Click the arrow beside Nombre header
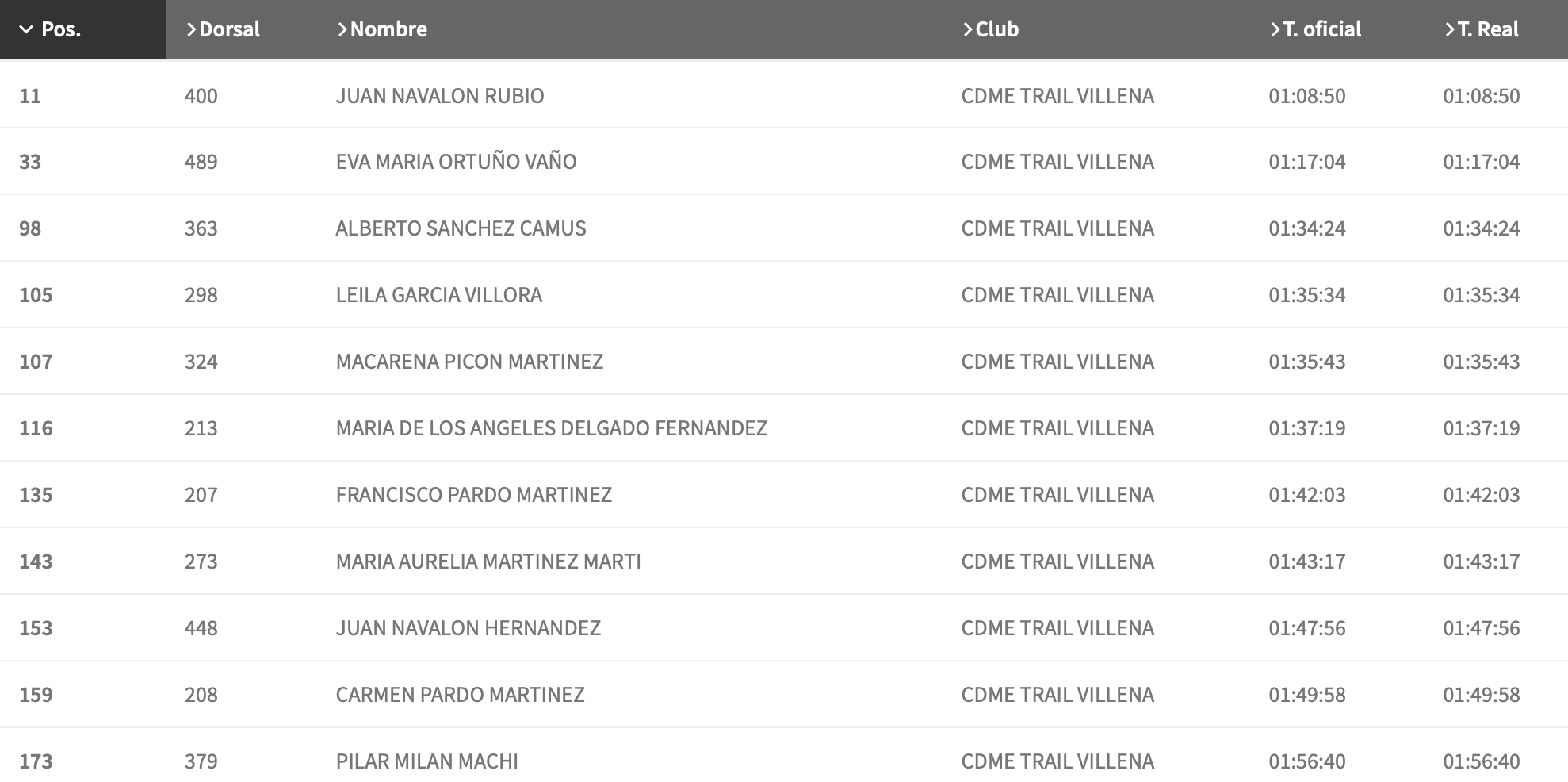Image resolution: width=1568 pixels, height=782 pixels. (x=342, y=30)
